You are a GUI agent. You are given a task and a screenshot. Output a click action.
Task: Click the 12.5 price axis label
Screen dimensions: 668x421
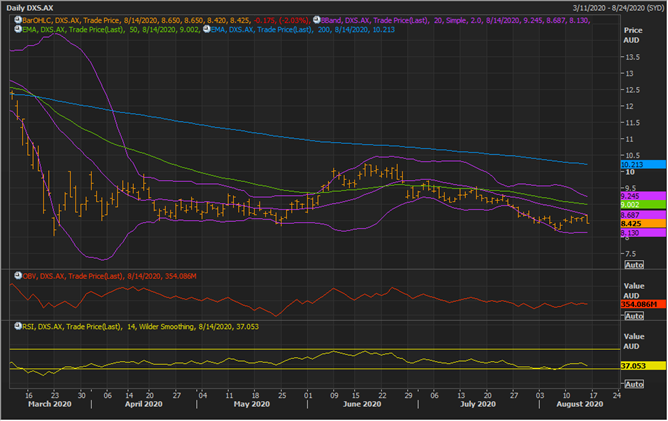(x=632, y=90)
